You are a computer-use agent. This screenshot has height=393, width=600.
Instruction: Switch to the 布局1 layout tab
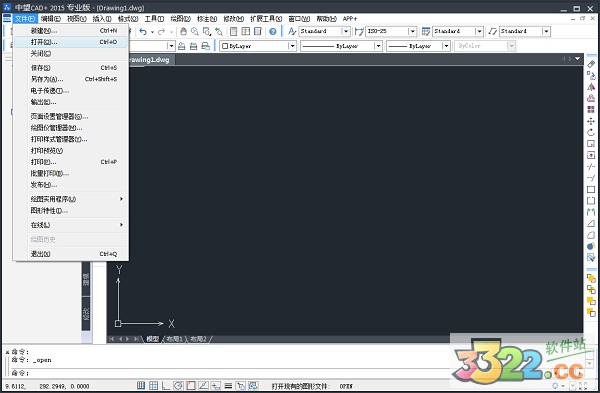click(x=174, y=339)
